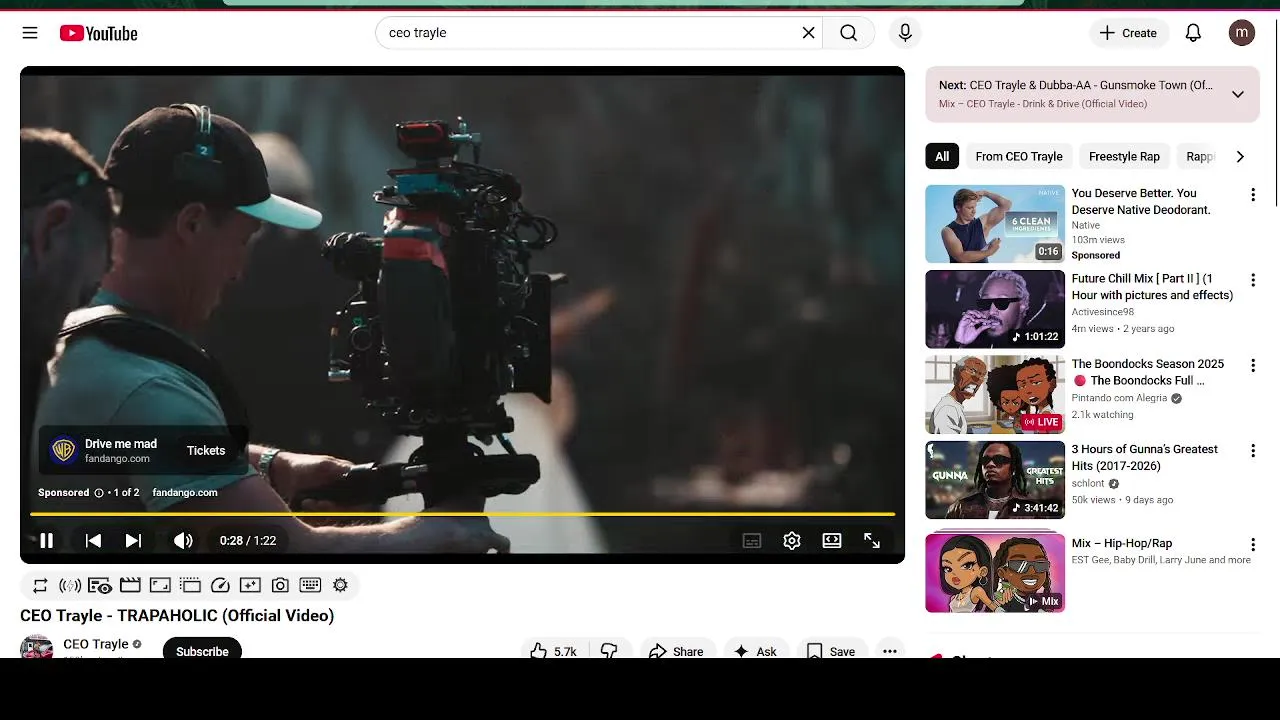Open player settings gear
Image resolution: width=1280 pixels, height=720 pixels.
point(792,540)
